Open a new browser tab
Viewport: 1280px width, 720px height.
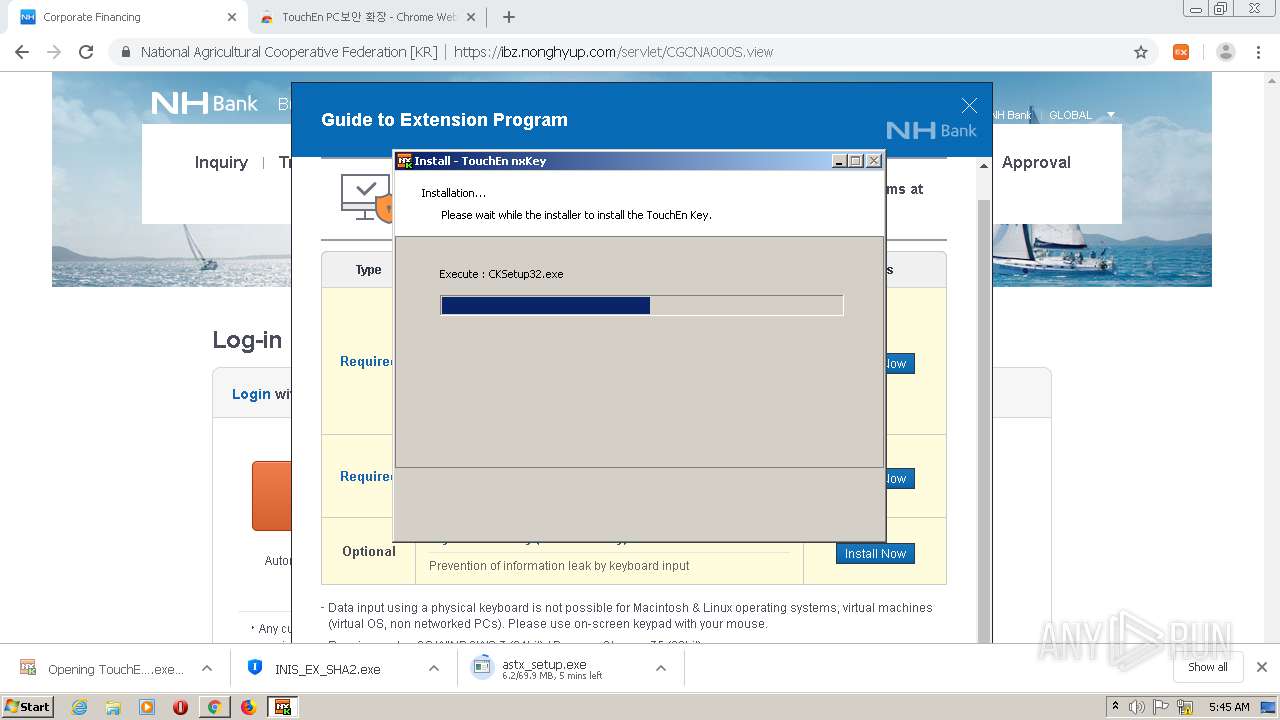[509, 17]
